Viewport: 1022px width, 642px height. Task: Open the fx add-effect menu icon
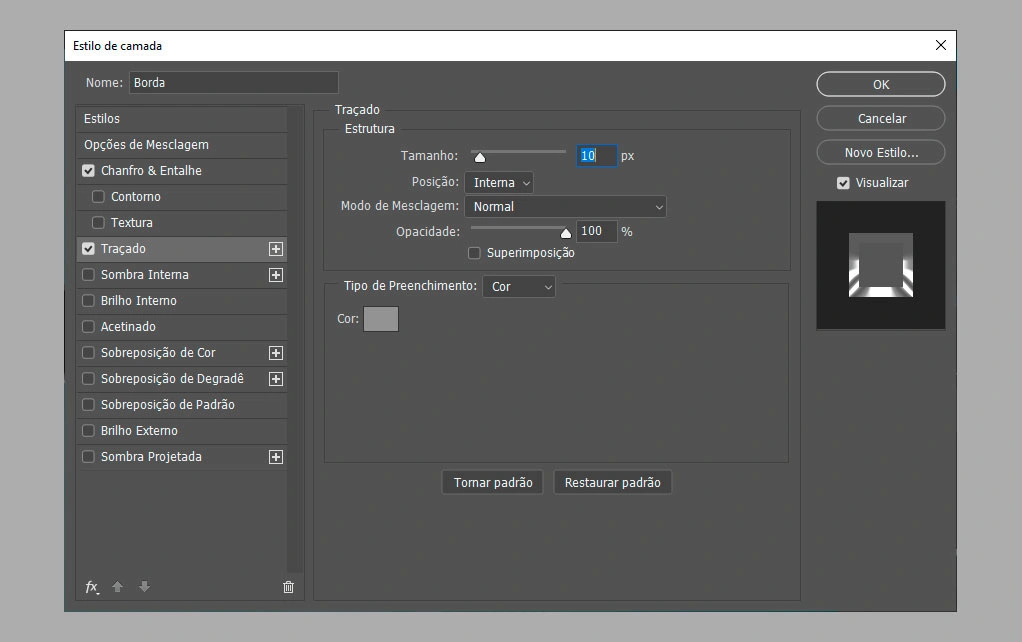[x=92, y=587]
